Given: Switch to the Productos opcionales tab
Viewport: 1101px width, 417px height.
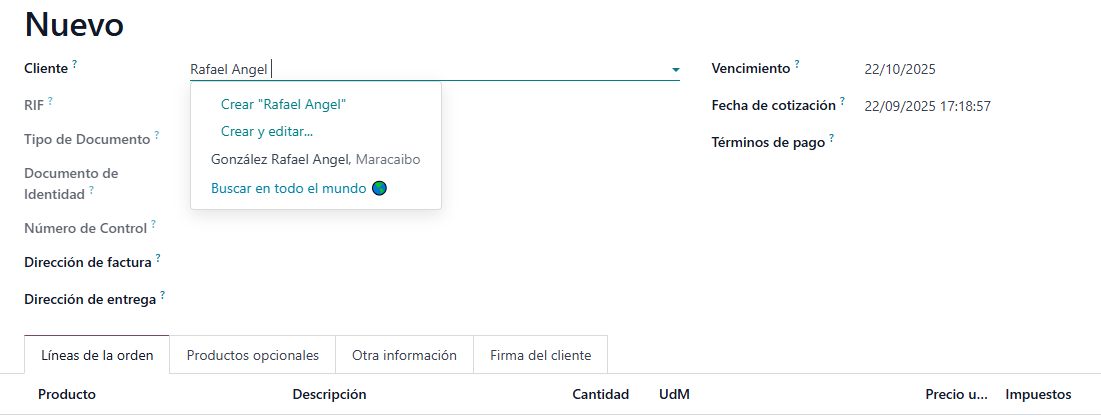Looking at the screenshot, I should 253,355.
